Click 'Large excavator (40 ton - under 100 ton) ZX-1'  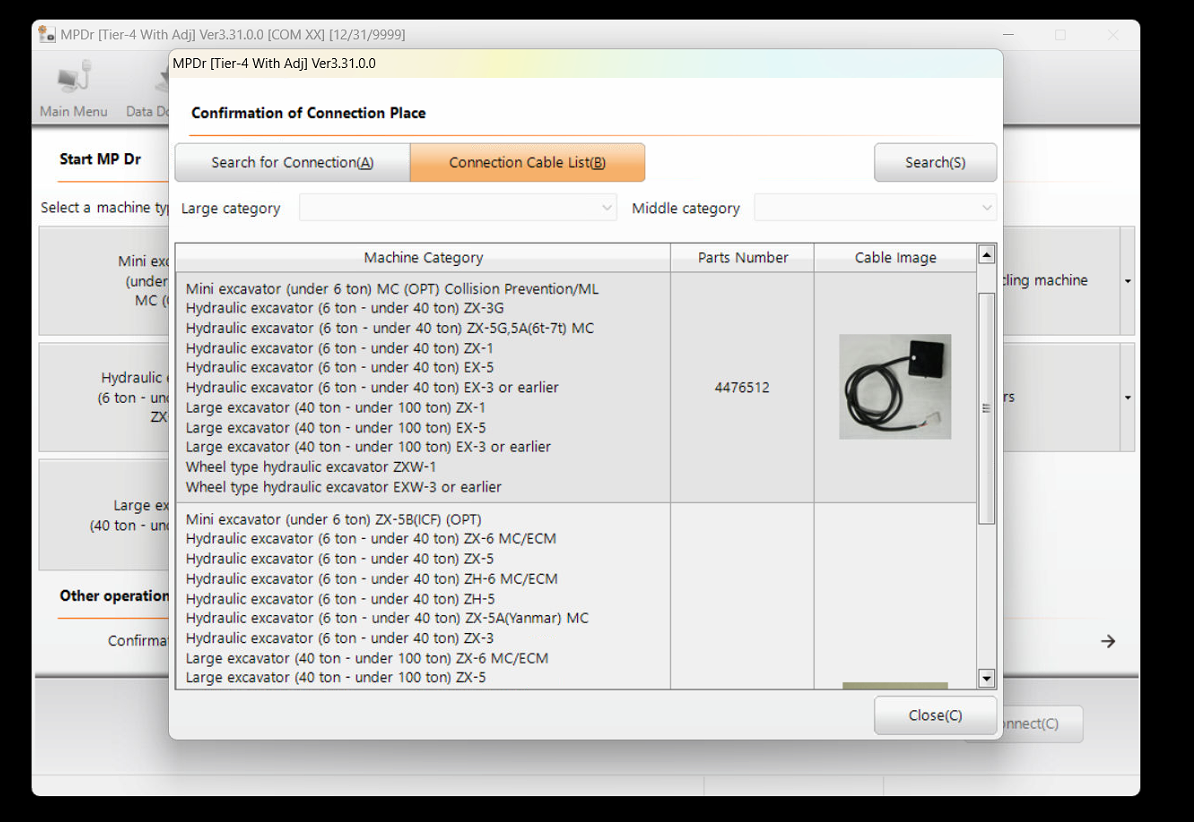pyautogui.click(x=336, y=408)
